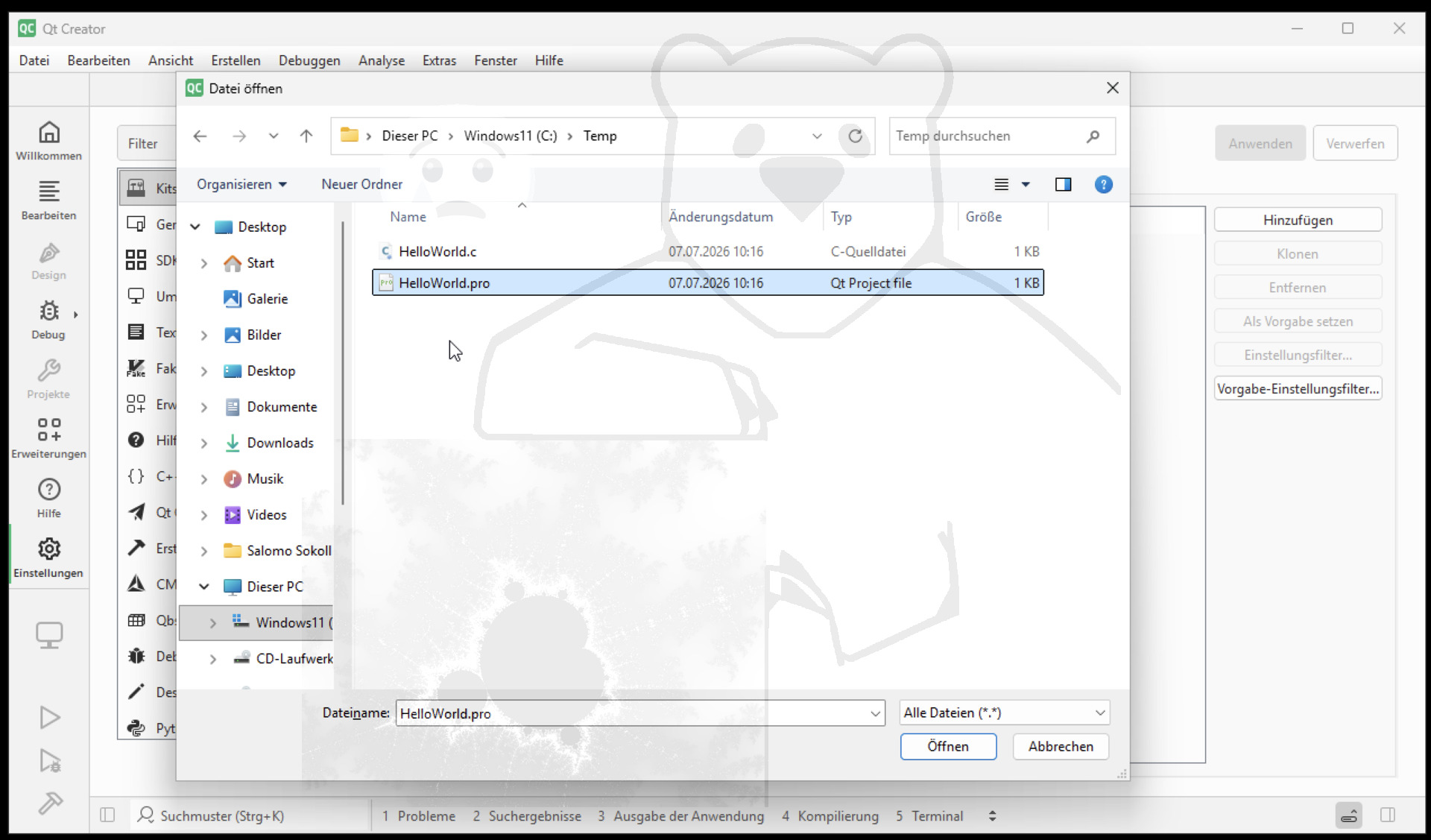1431x840 pixels.
Task: Click Hinzufügen button in settings window
Action: coord(1298,220)
